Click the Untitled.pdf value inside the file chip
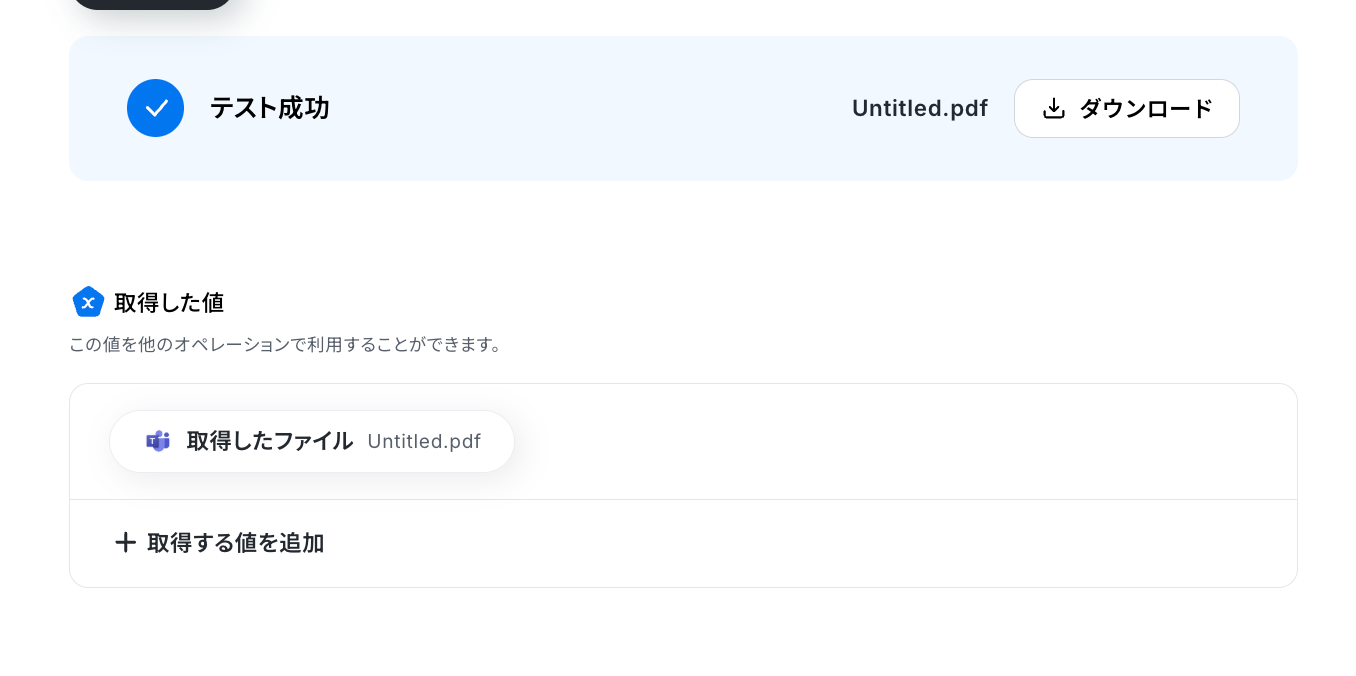This screenshot has height=676, width=1356. coord(424,441)
